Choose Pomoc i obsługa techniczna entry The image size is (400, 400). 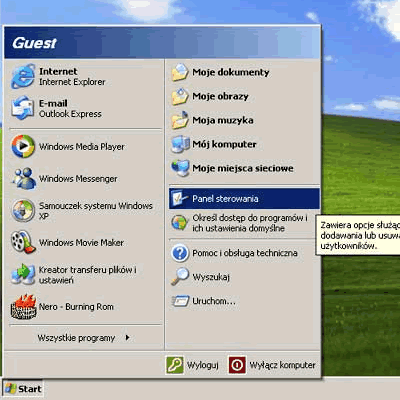244,253
